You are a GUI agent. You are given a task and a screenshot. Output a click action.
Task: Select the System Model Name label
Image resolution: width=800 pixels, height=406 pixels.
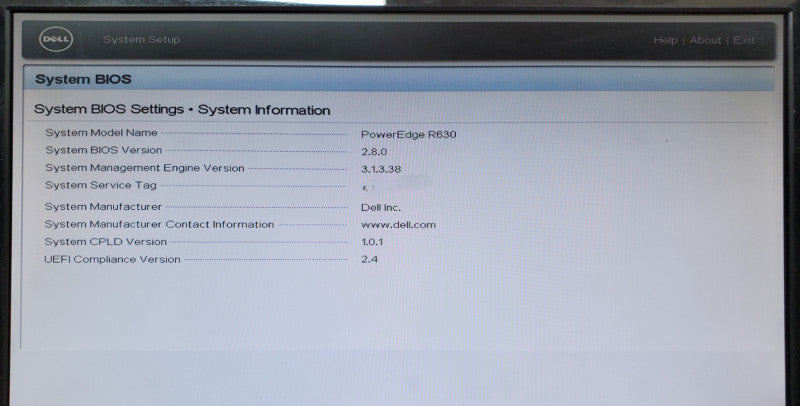101,133
